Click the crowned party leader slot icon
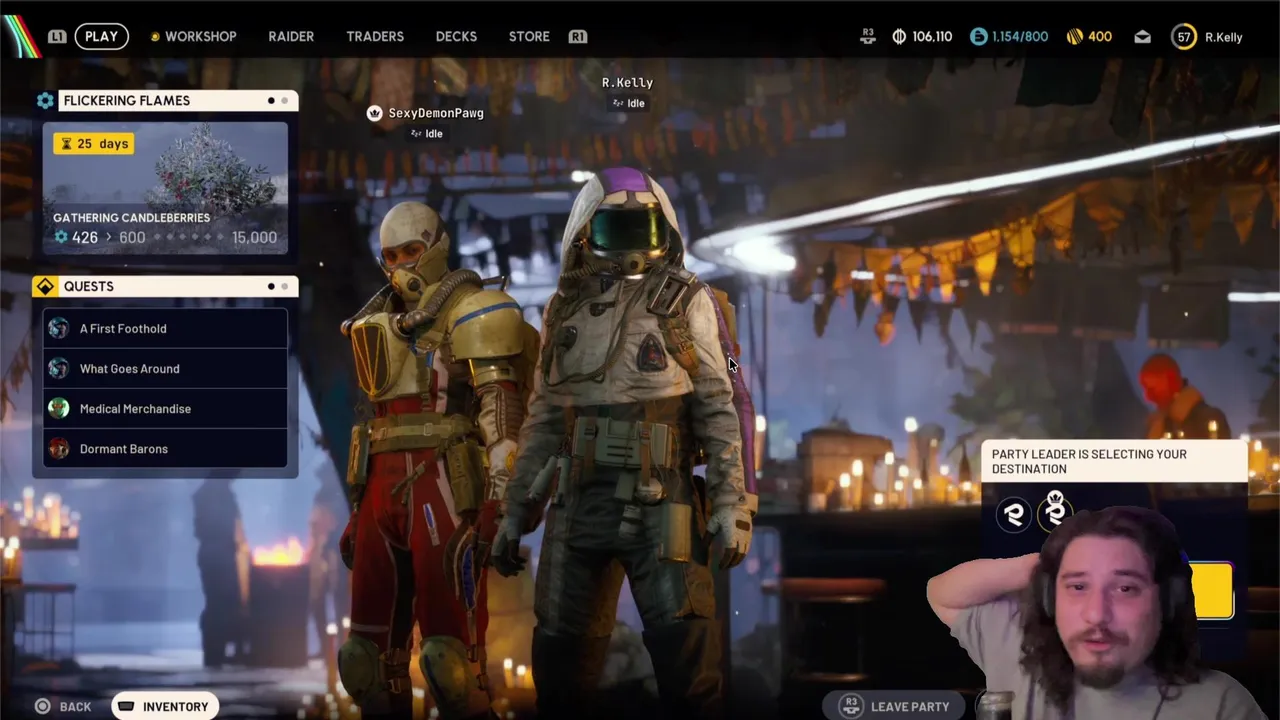The height and width of the screenshot is (720, 1280). tap(1055, 511)
